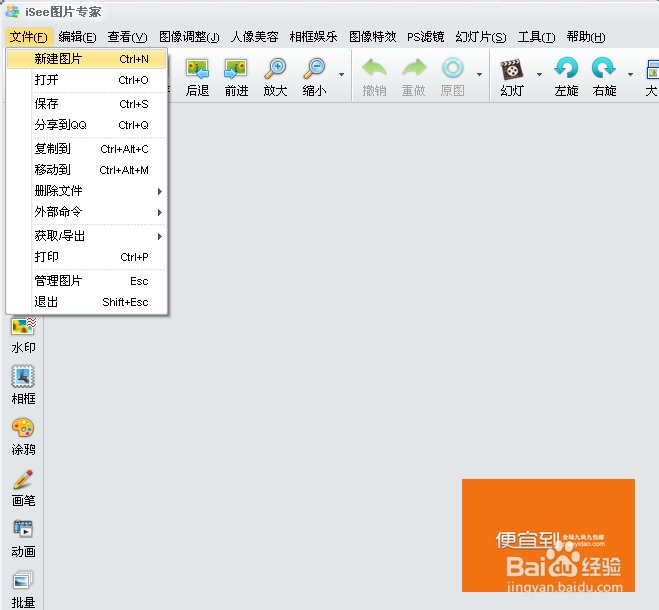Screen dimensions: 659x610
Task: Choose 管理图片 menu entry
Action: [x=87, y=281]
